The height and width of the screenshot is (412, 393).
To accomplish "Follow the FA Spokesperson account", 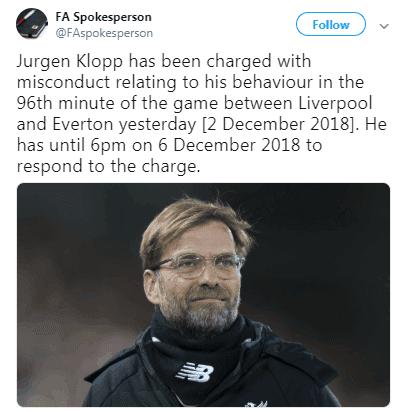I will (x=331, y=24).
